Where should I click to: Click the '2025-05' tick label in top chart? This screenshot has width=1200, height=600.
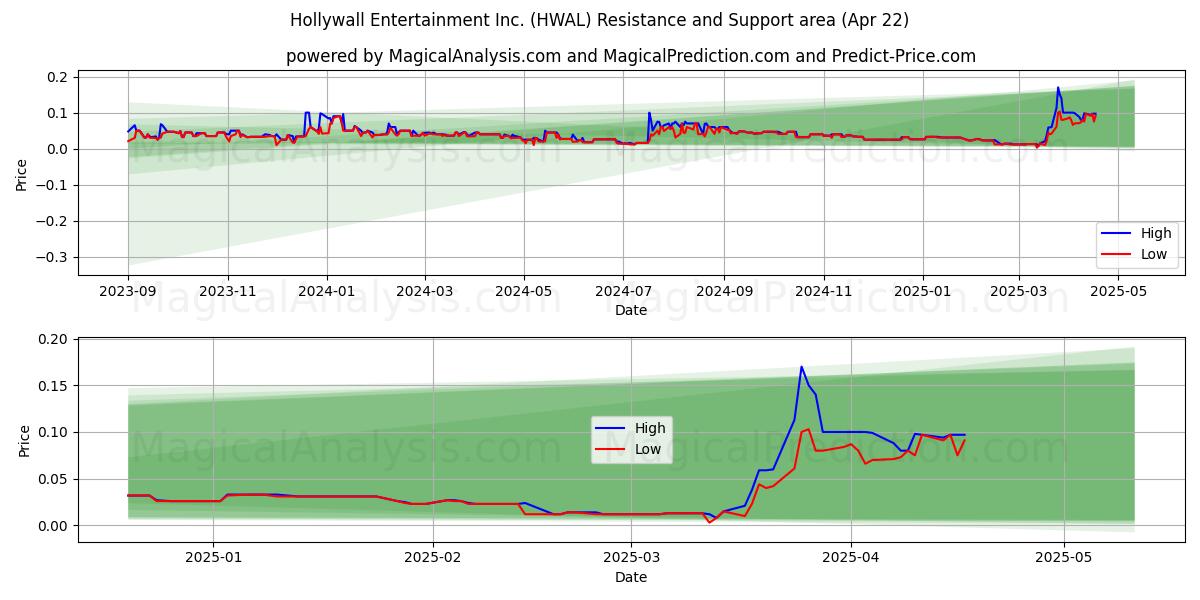tap(1118, 290)
